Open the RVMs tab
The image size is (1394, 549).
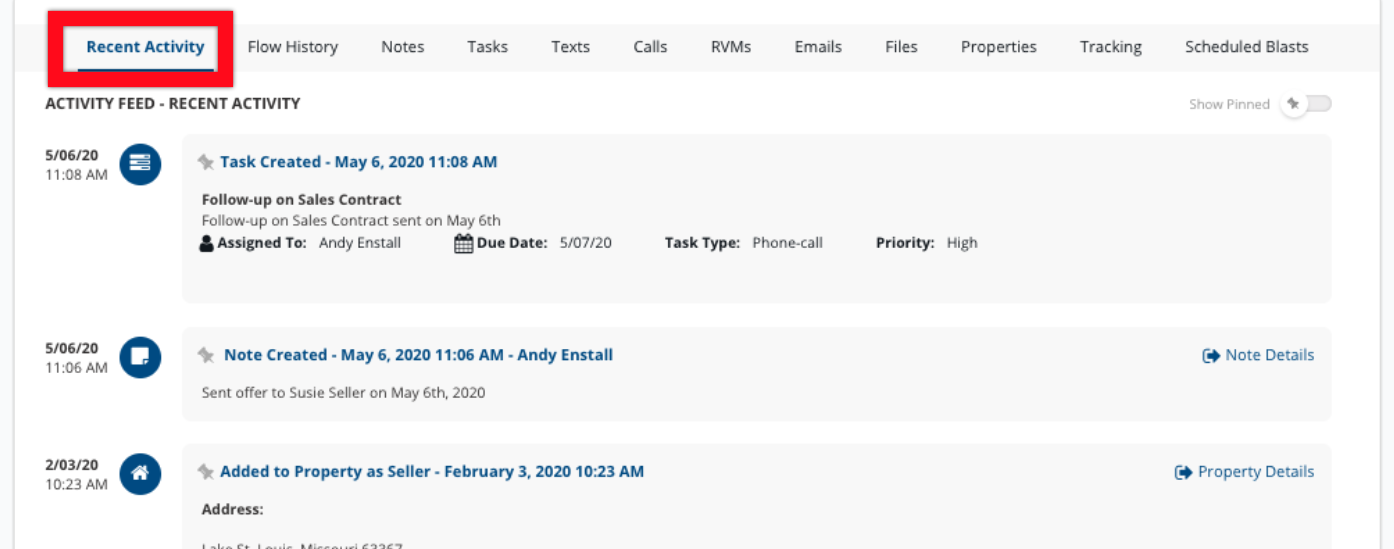(x=731, y=47)
